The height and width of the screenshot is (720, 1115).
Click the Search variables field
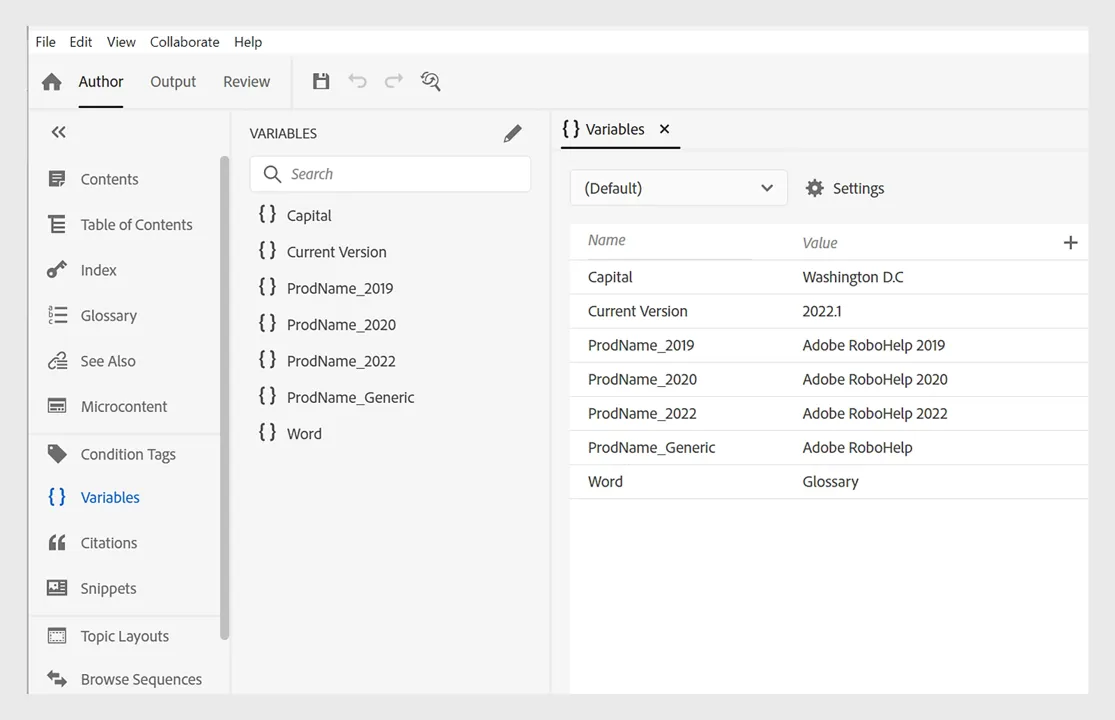(390, 174)
